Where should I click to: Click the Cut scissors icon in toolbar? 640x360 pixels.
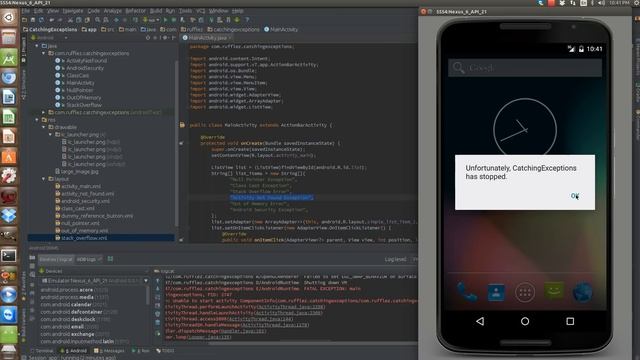tap(71, 20)
